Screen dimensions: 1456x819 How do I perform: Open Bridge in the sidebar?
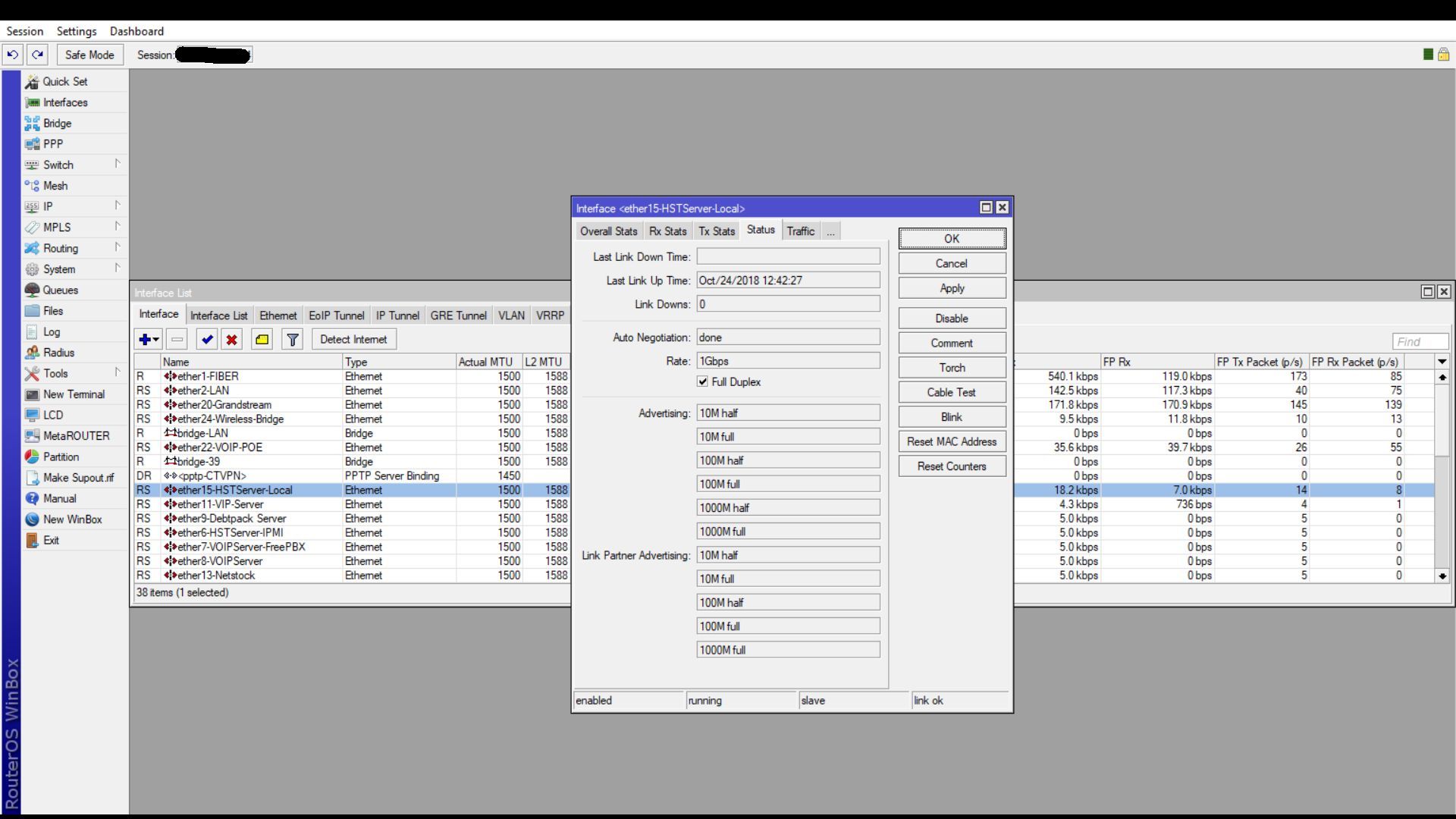click(x=57, y=123)
